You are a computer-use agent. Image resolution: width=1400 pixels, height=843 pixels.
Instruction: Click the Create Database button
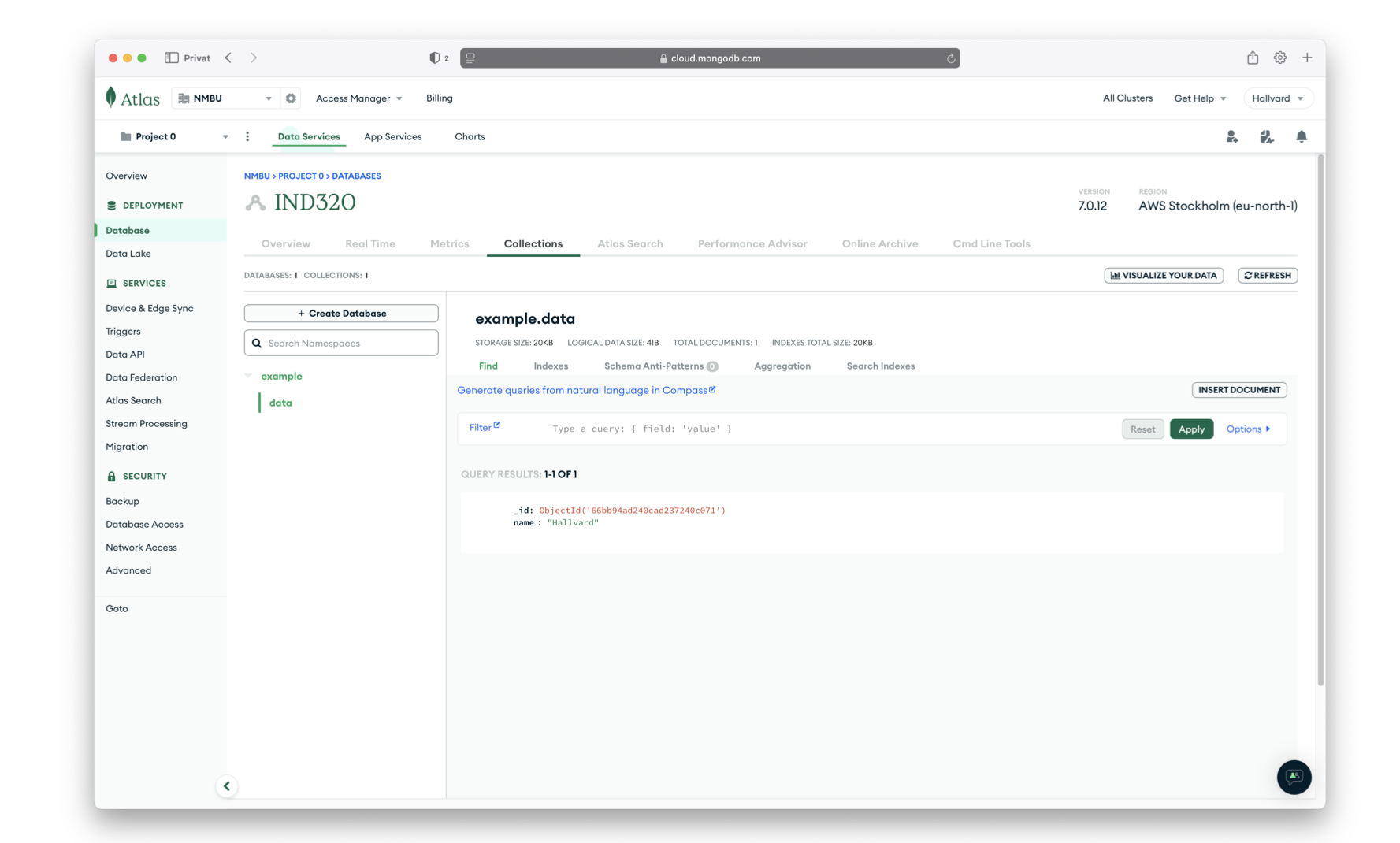tap(341, 313)
